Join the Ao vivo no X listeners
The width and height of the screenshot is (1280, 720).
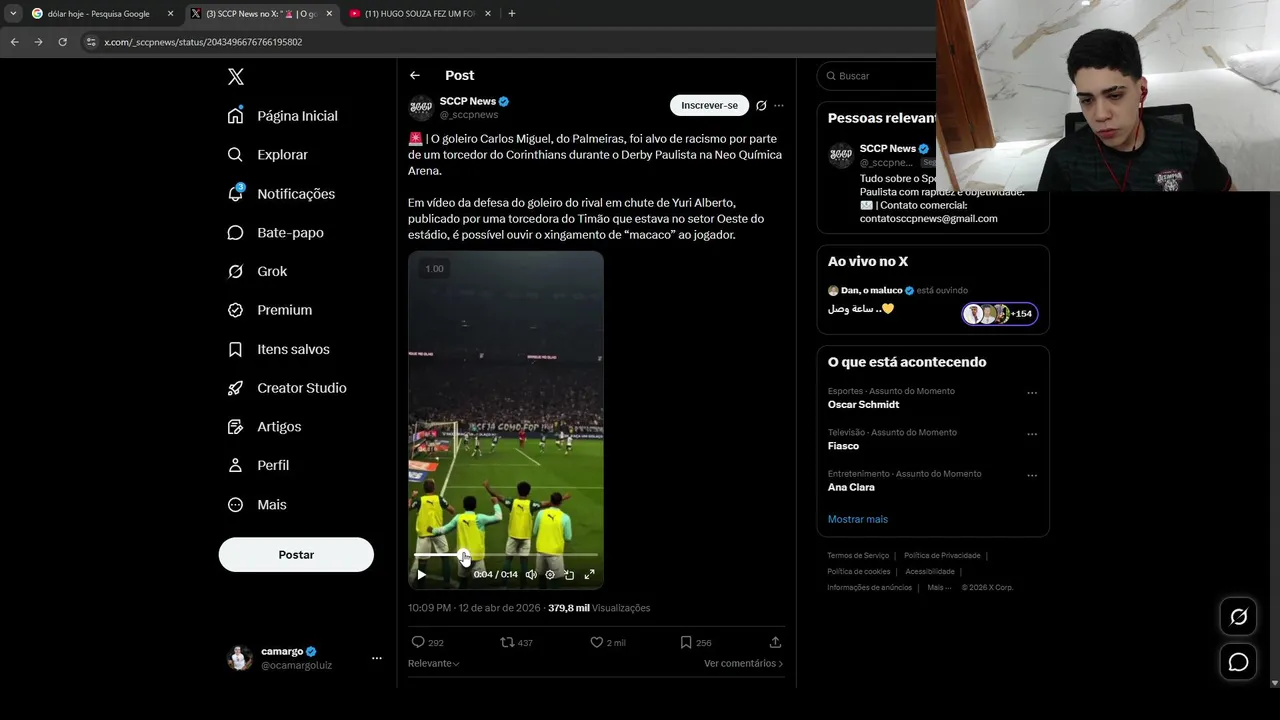(1000, 314)
